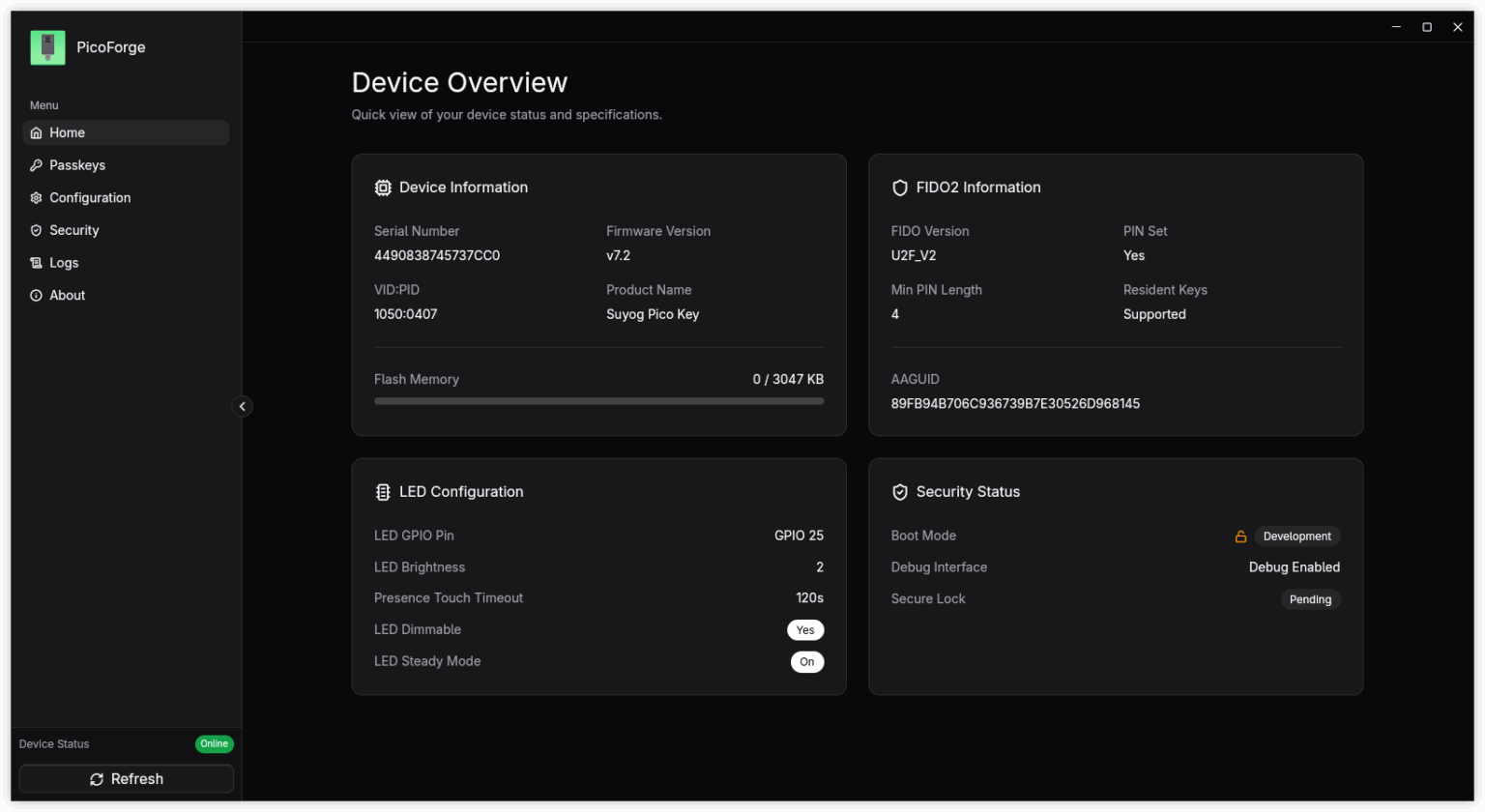Click the Logs list icon

click(x=36, y=262)
